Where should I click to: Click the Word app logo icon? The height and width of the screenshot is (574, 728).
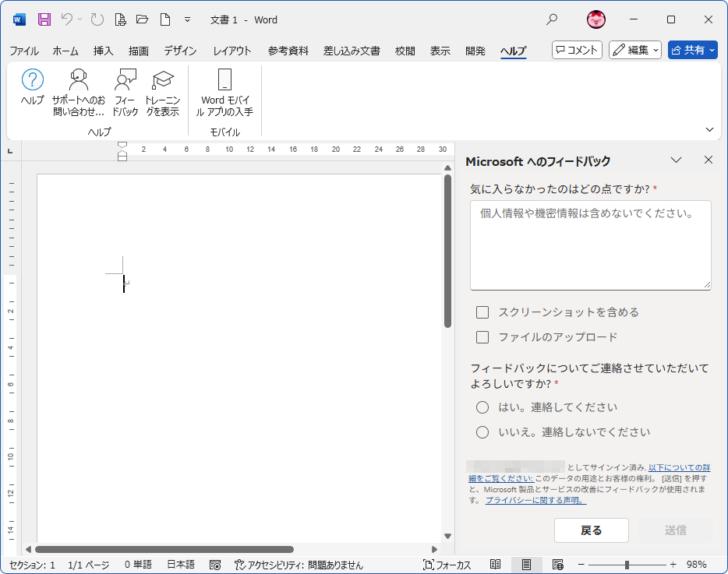click(x=20, y=20)
